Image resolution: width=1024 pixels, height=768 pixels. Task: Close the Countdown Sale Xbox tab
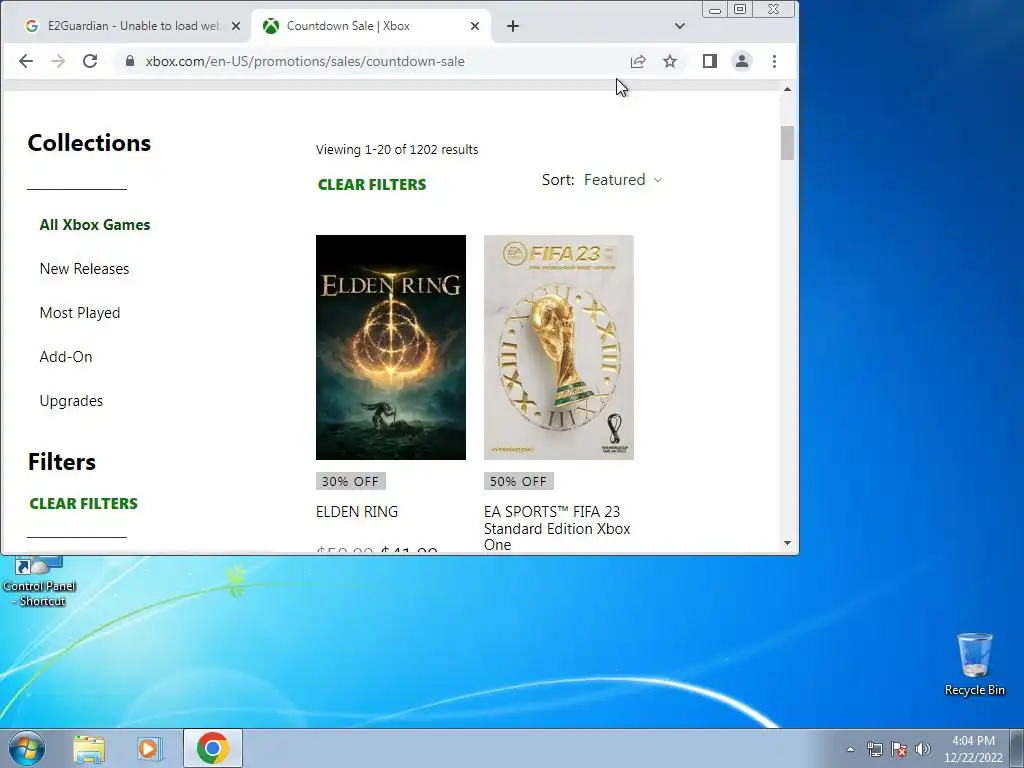pyautogui.click(x=475, y=26)
